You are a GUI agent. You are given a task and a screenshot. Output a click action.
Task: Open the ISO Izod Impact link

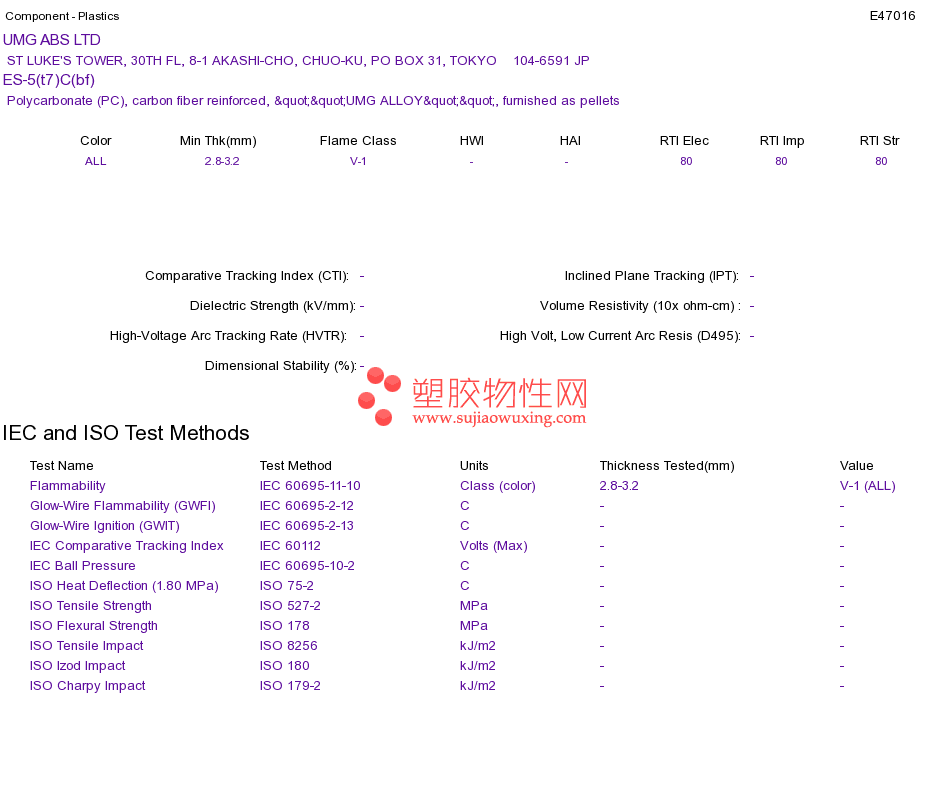click(x=78, y=665)
